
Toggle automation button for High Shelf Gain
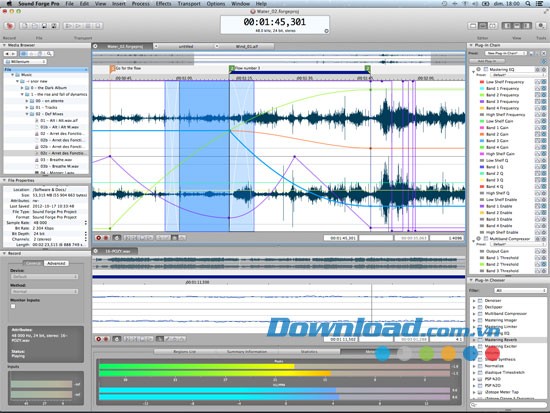[x=543, y=154]
